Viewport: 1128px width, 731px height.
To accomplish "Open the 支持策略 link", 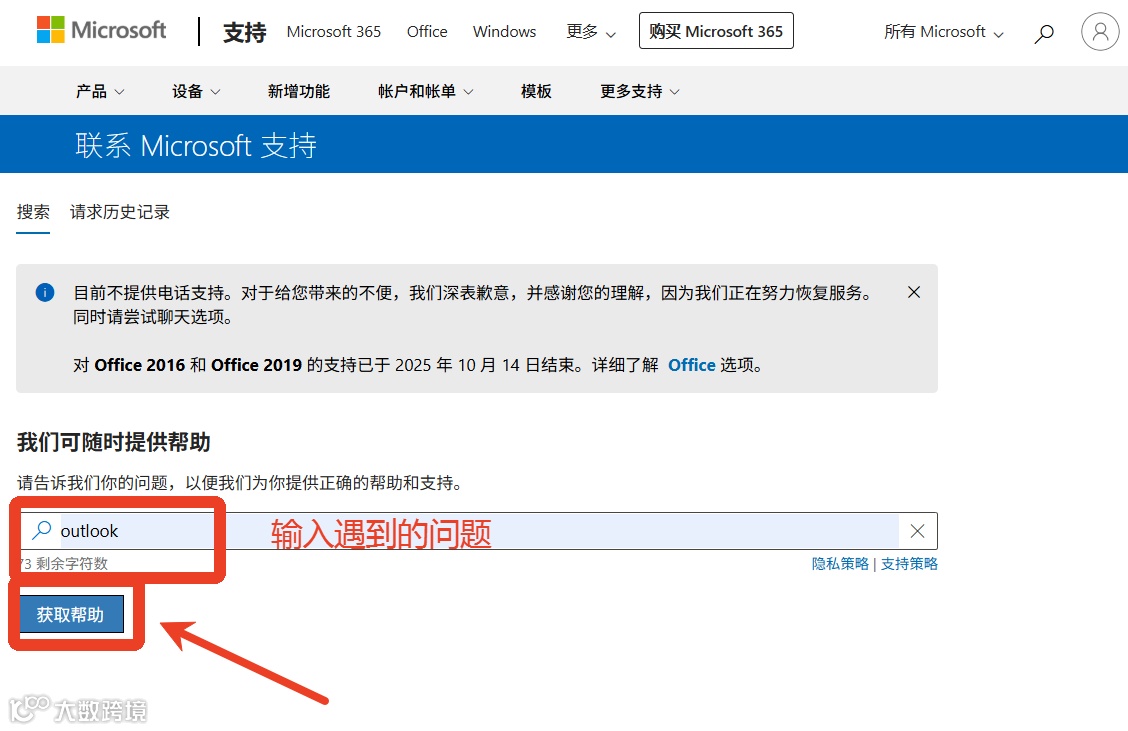I will pos(909,564).
